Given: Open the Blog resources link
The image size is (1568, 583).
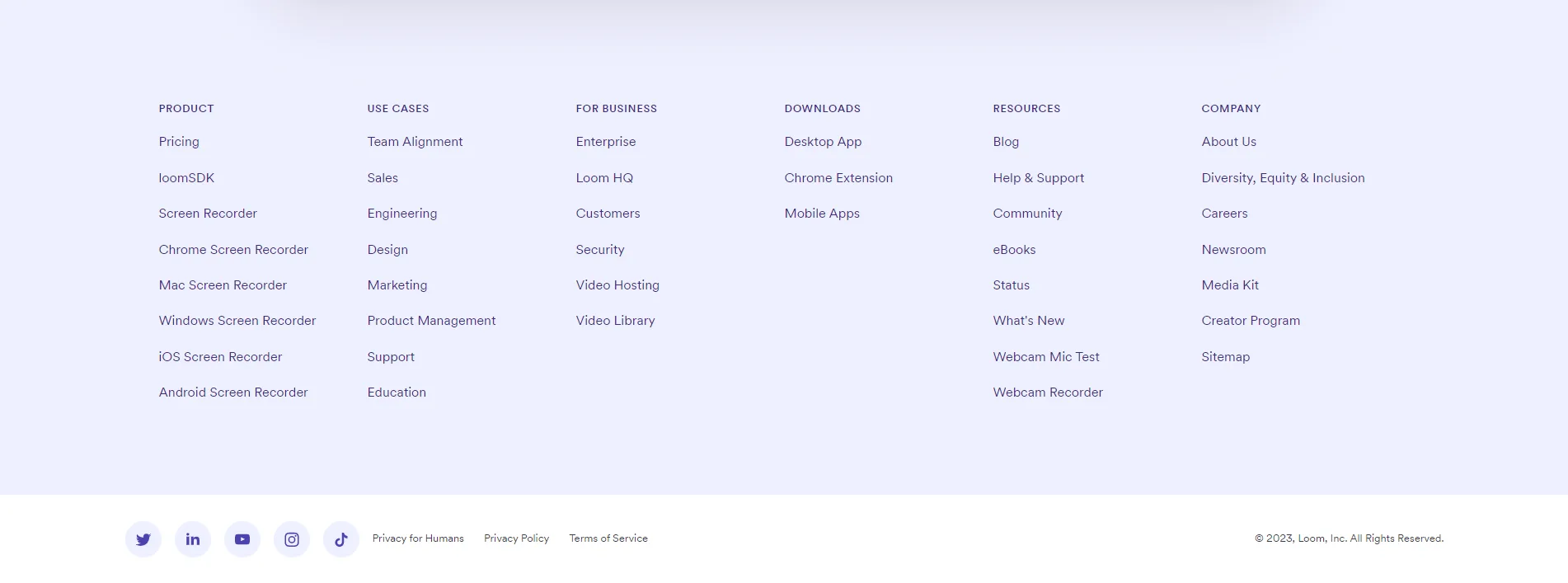Looking at the screenshot, I should (x=1006, y=142).
